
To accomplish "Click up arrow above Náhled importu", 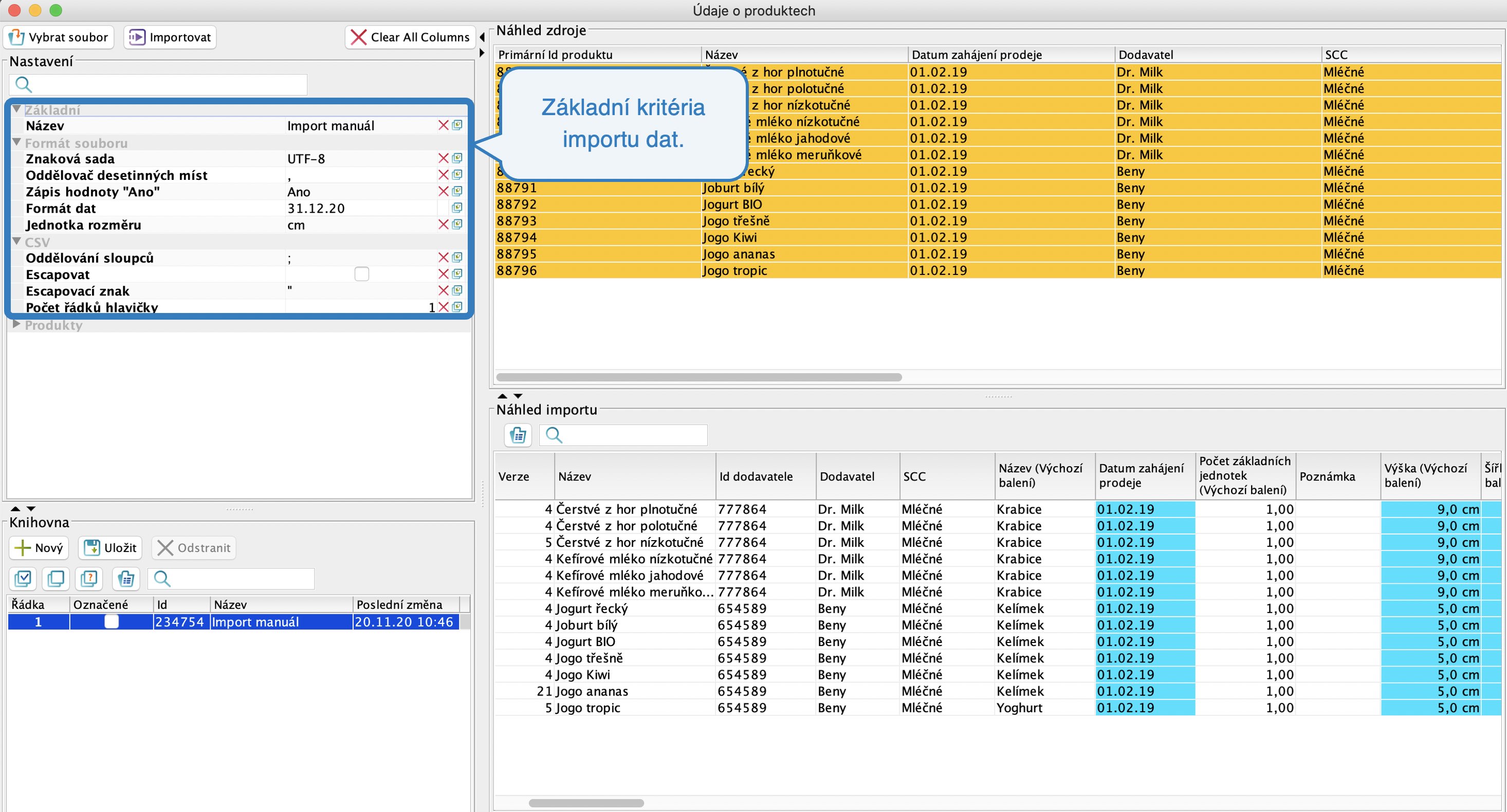I will (503, 396).
